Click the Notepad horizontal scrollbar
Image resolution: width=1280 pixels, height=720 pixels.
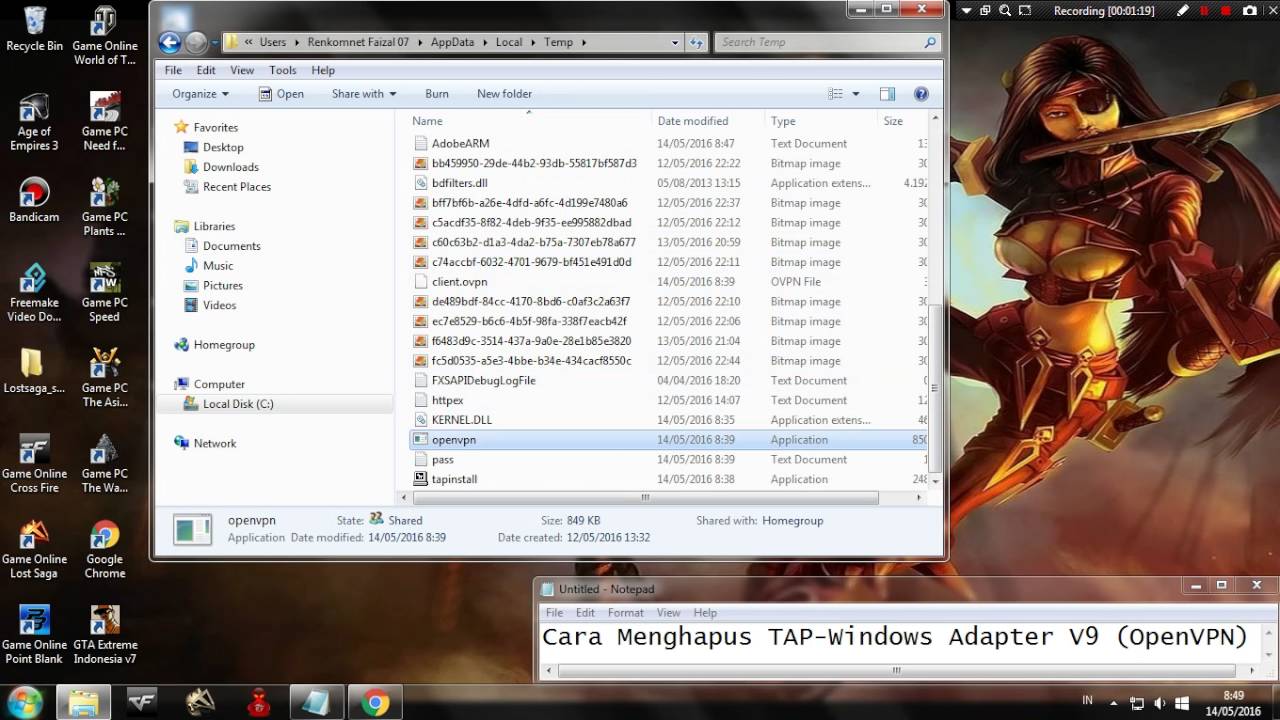click(x=896, y=670)
